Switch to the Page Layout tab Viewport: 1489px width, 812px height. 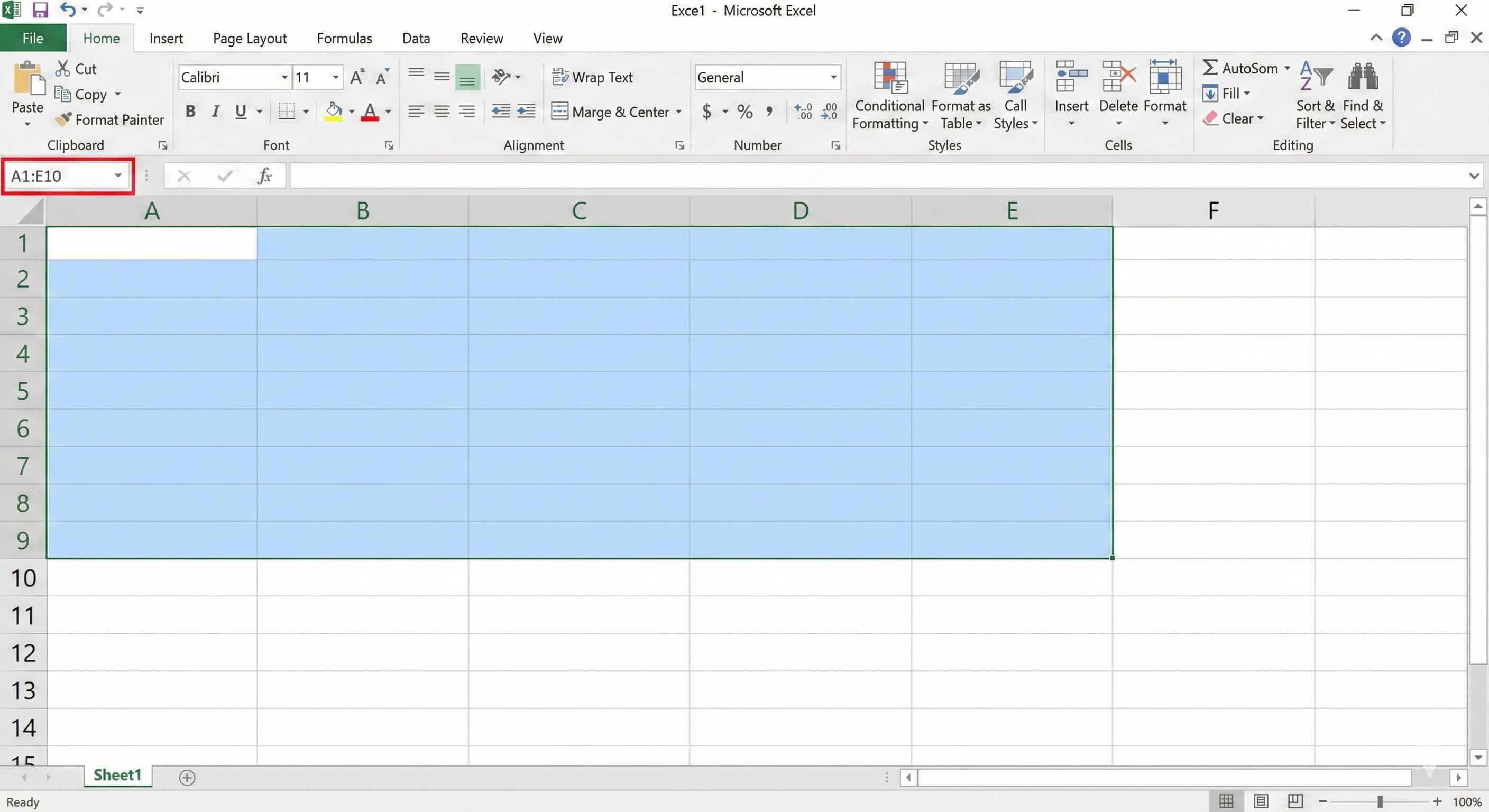[250, 38]
